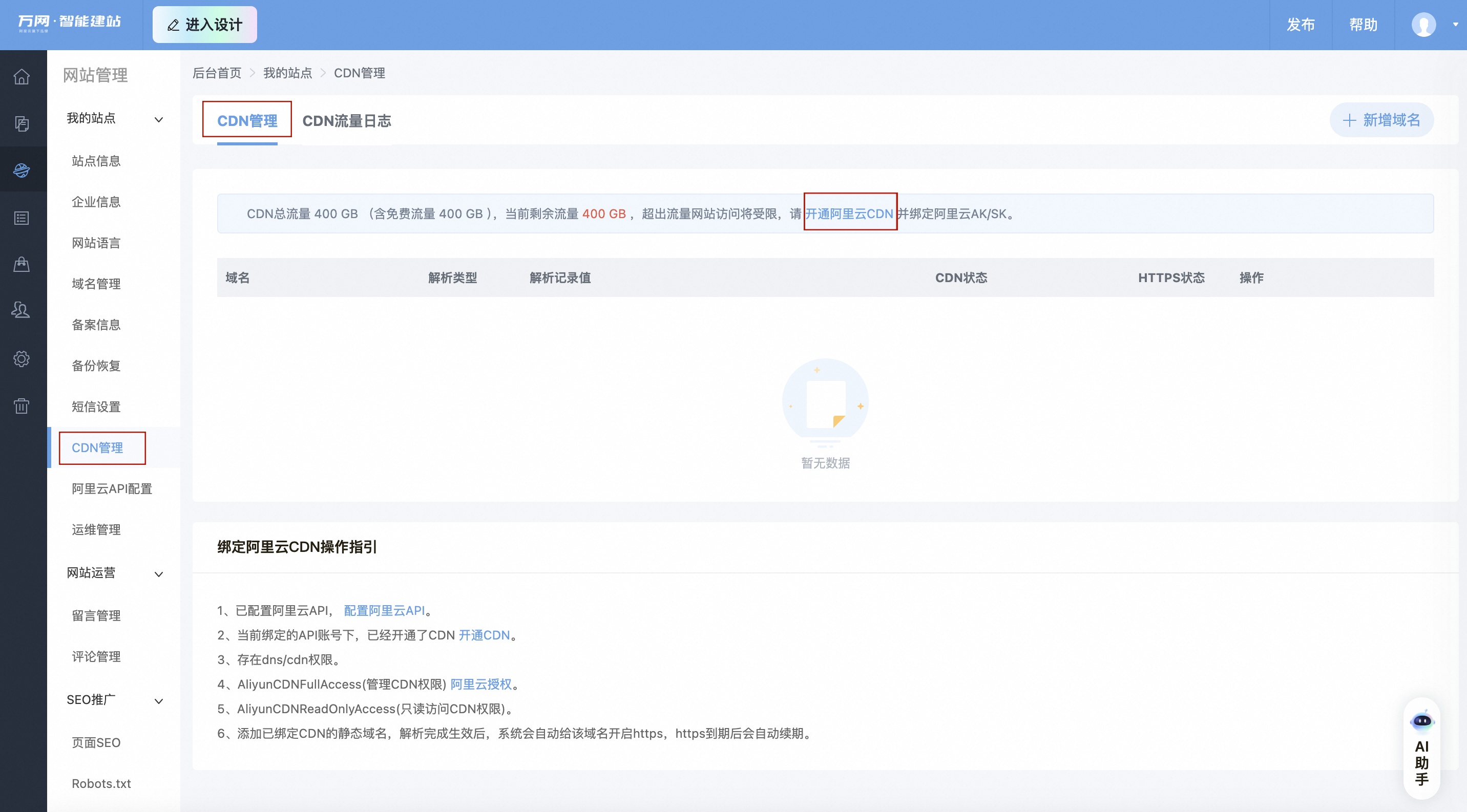
Task: Open 网站语言 in the sidebar
Action: coord(96,243)
